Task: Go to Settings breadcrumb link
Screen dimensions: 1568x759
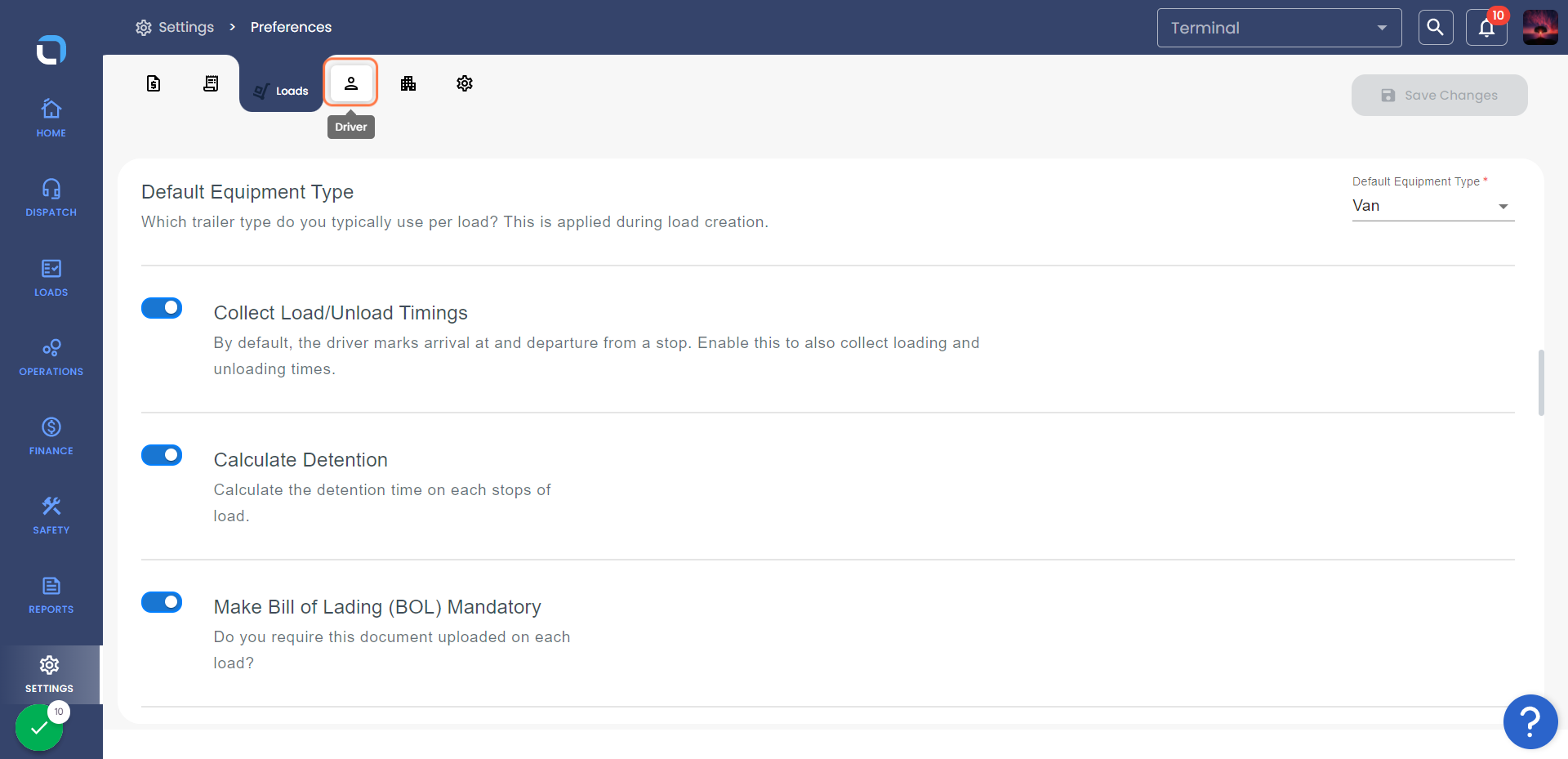Action: point(175,27)
